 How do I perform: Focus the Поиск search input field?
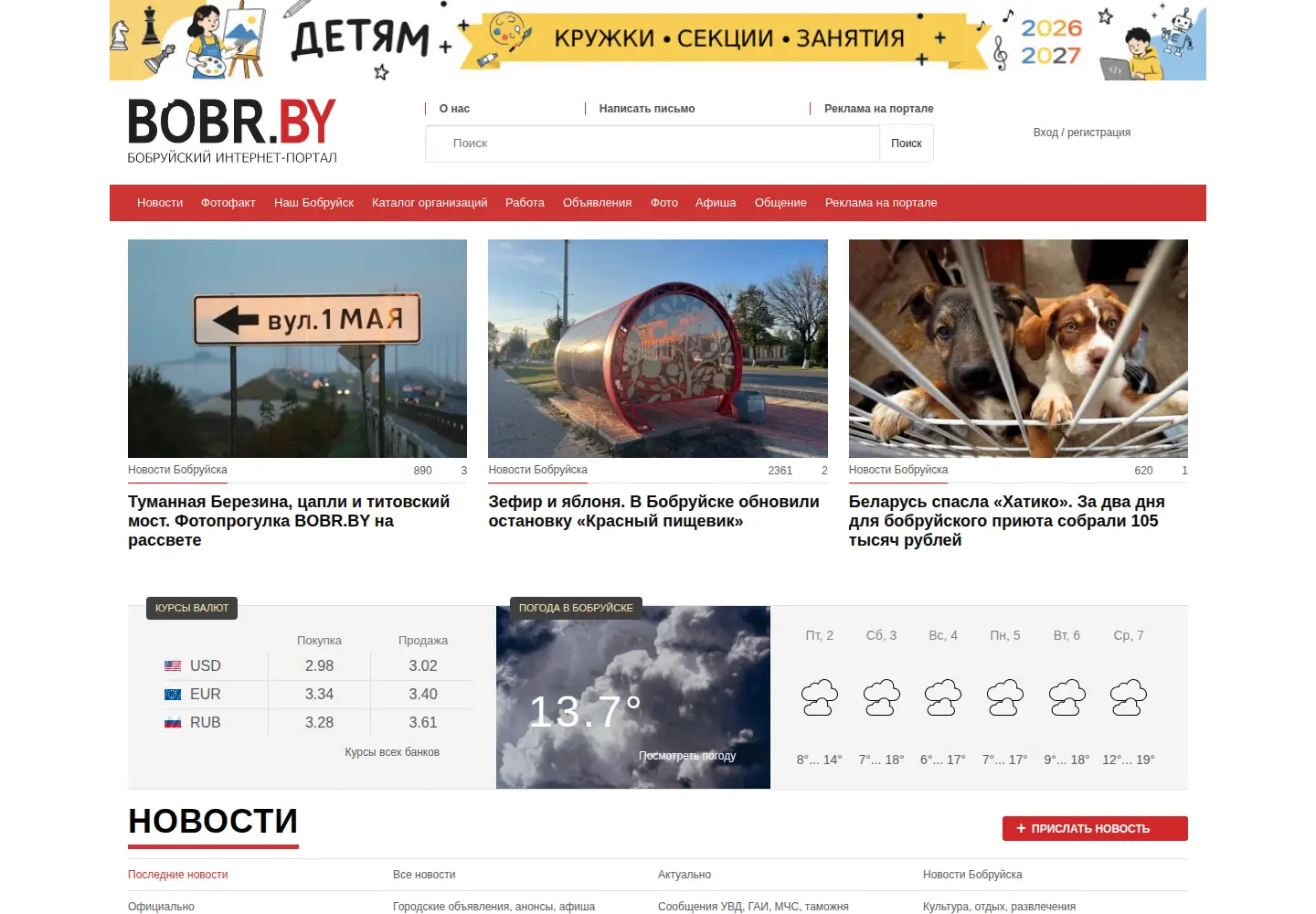[653, 143]
